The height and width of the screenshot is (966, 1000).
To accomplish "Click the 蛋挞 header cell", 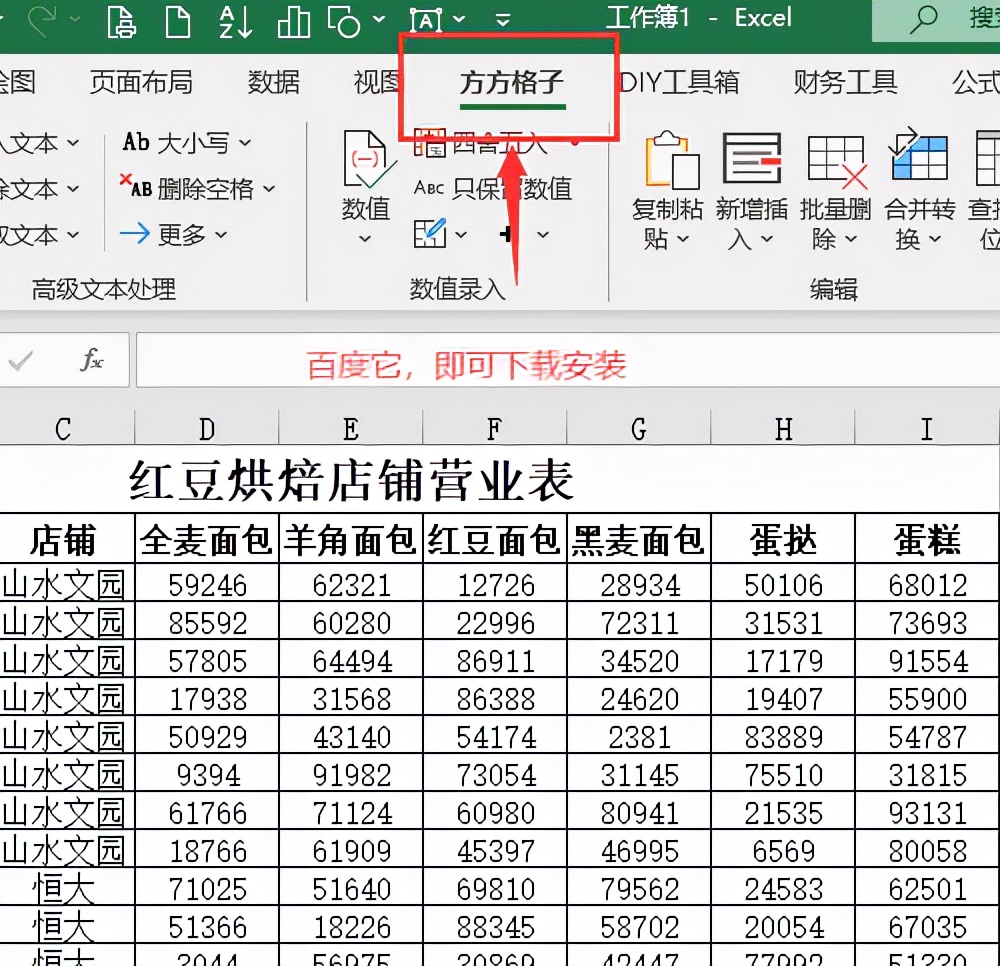I will (783, 539).
